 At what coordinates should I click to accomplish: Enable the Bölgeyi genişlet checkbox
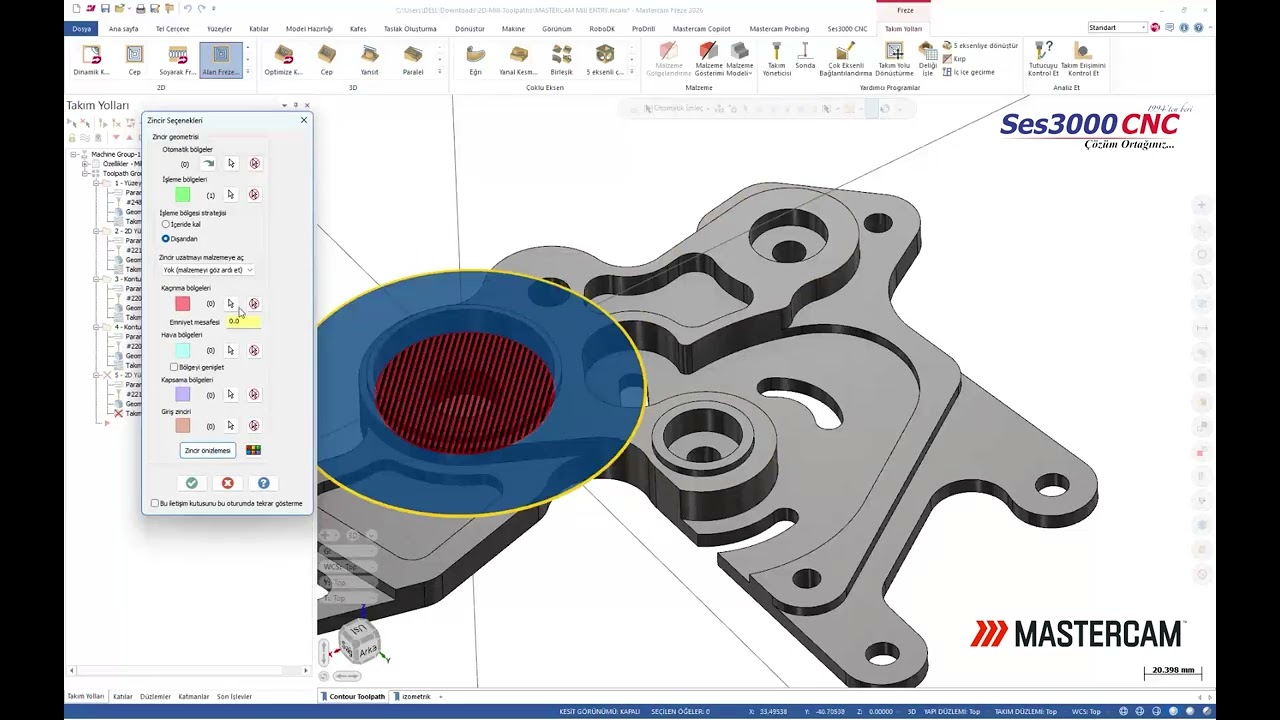pos(174,367)
